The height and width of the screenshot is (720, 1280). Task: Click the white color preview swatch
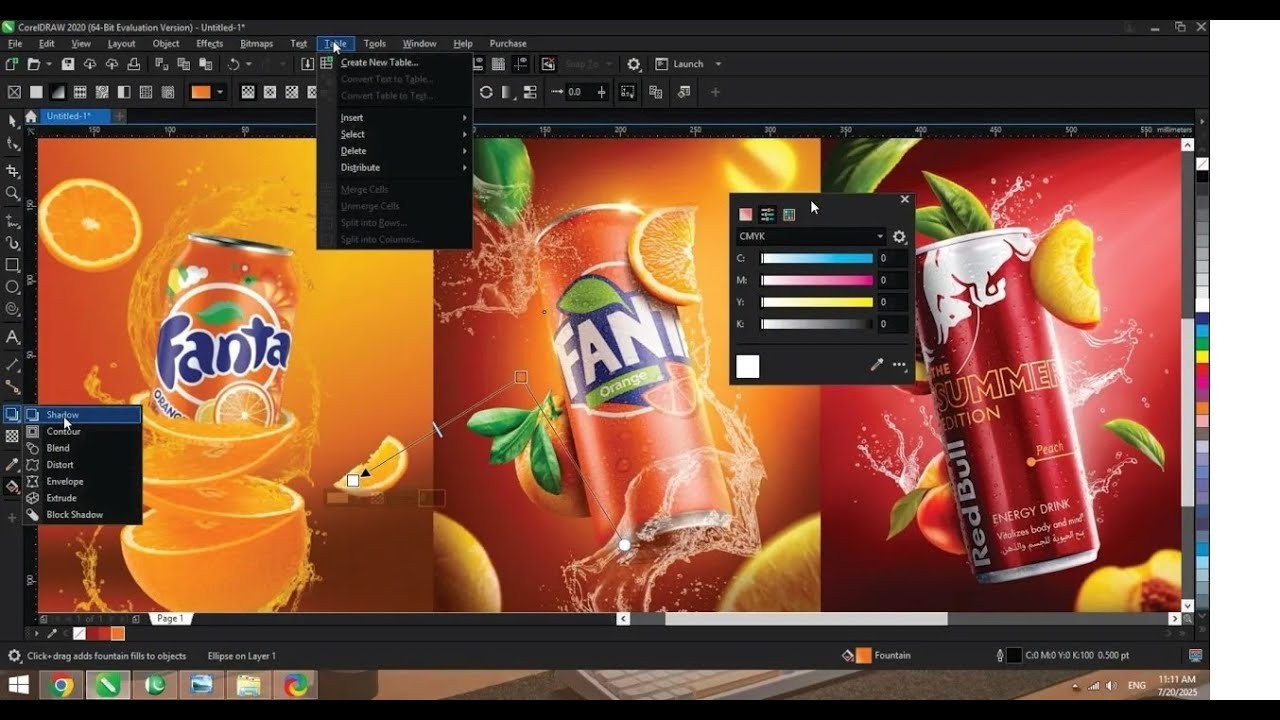tap(748, 367)
